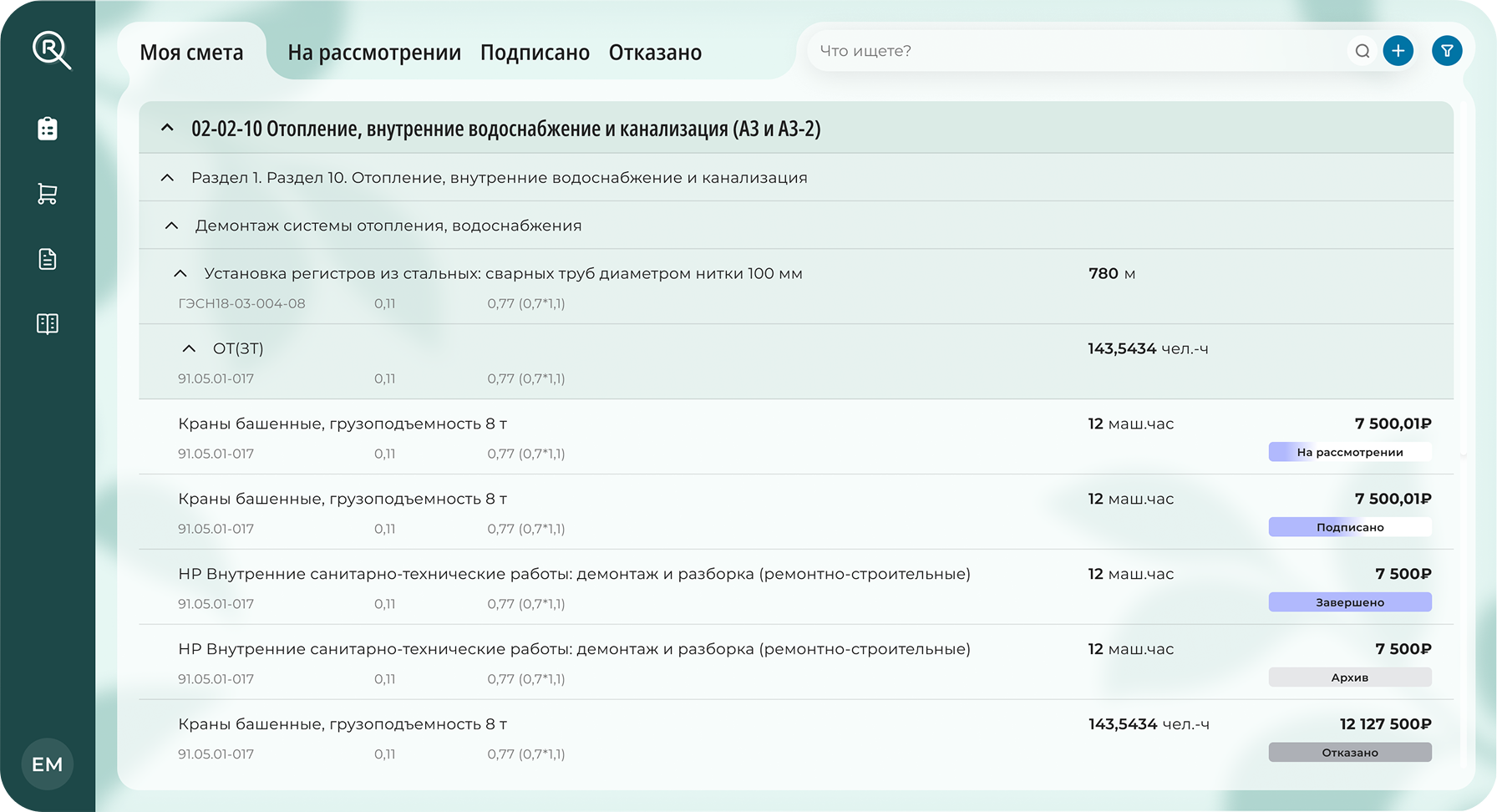Open the filter funnel icon
This screenshot has height=812, width=1497.
pyautogui.click(x=1447, y=50)
